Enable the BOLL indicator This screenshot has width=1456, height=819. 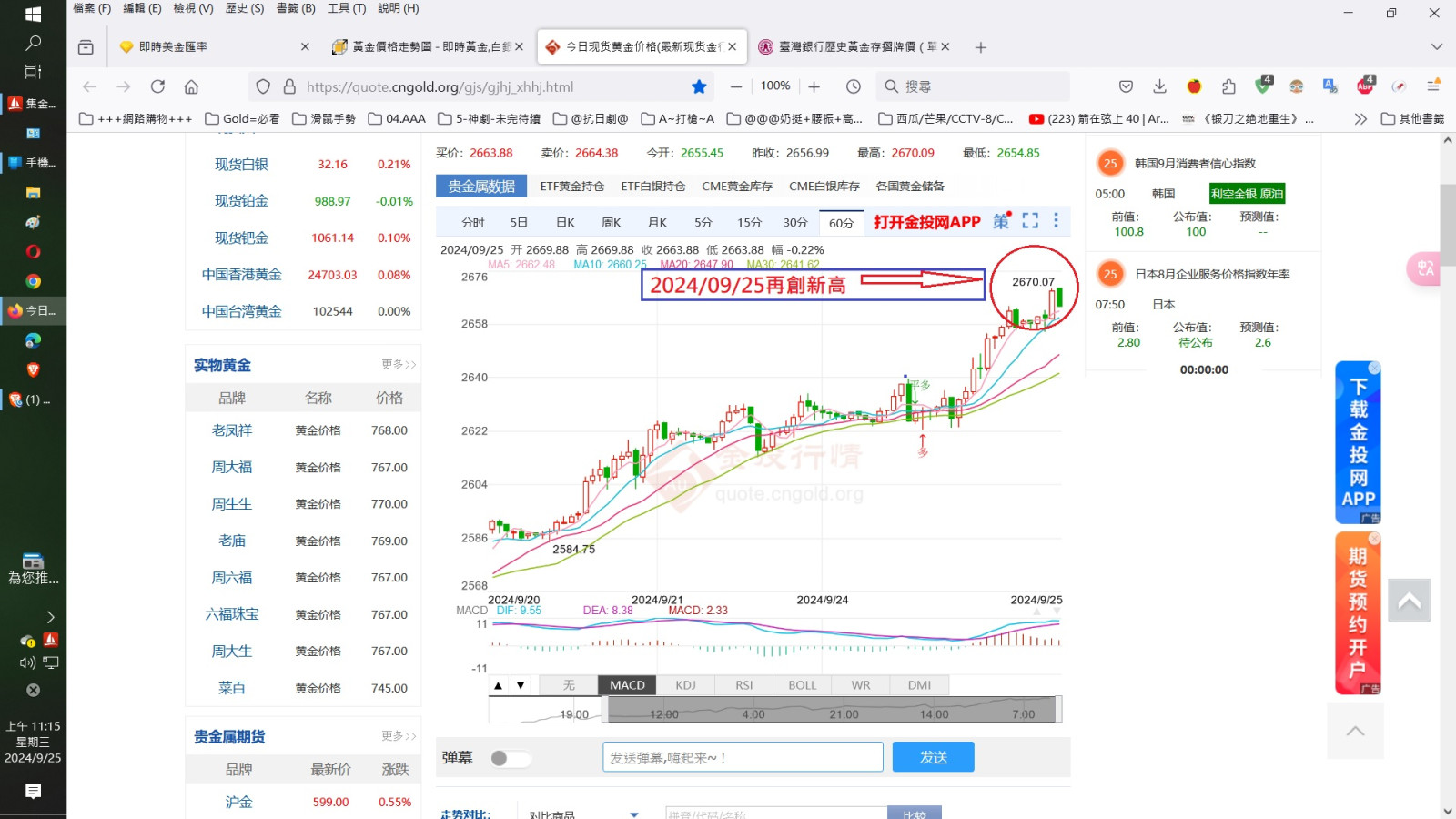click(802, 684)
